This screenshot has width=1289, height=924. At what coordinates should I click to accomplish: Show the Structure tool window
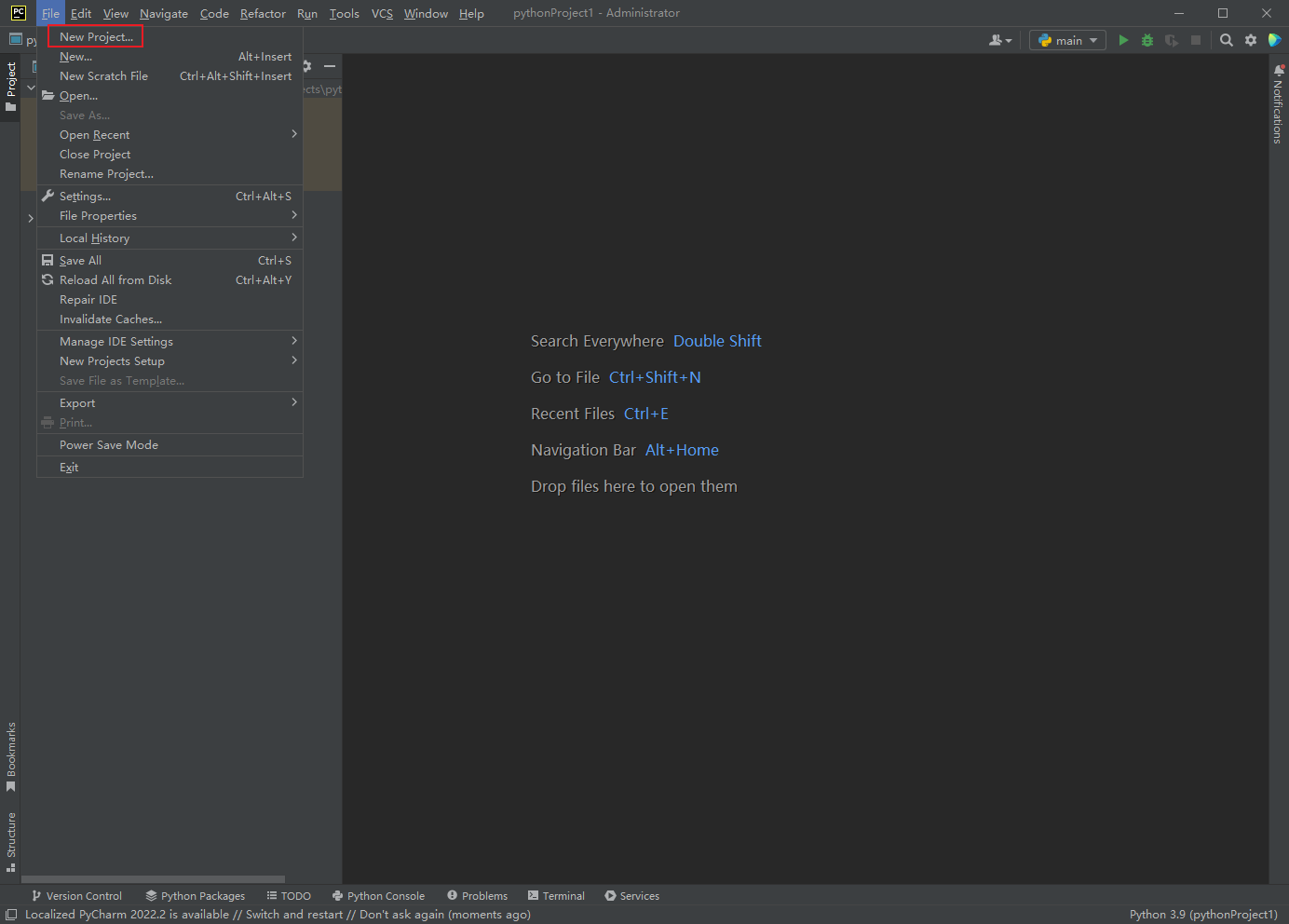pyautogui.click(x=12, y=838)
